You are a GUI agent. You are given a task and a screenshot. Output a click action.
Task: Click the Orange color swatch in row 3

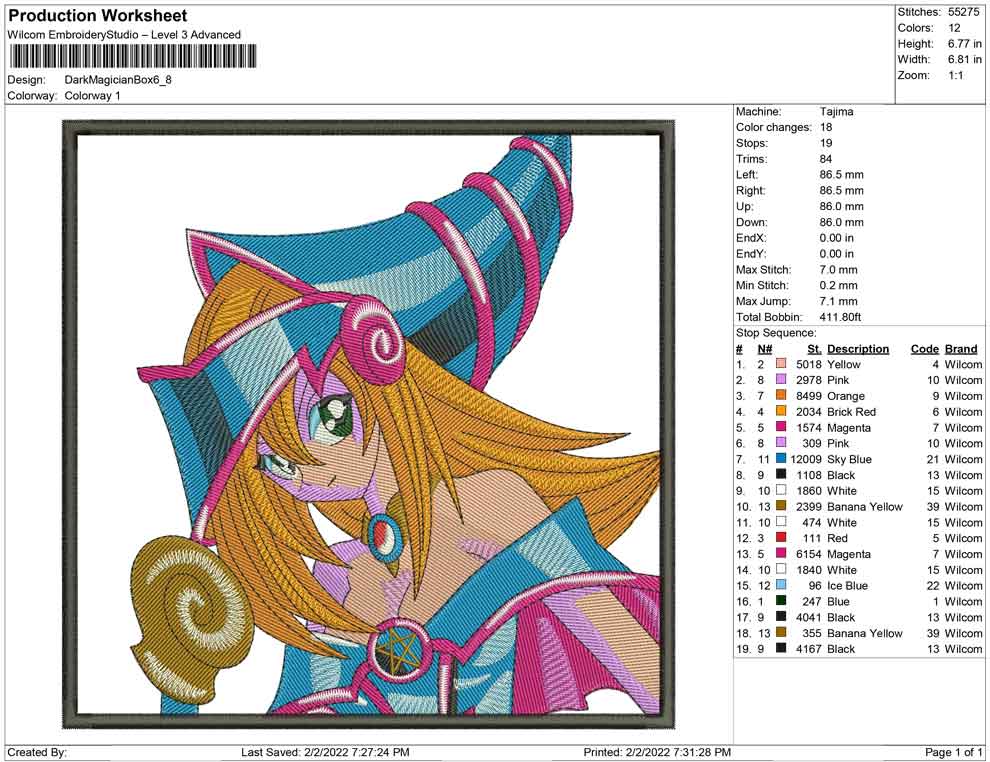[781, 396]
